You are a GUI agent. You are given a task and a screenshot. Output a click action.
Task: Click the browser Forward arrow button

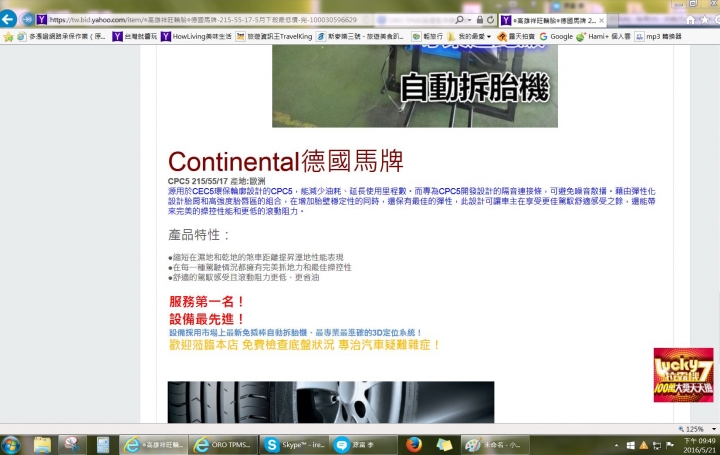pyautogui.click(x=28, y=20)
